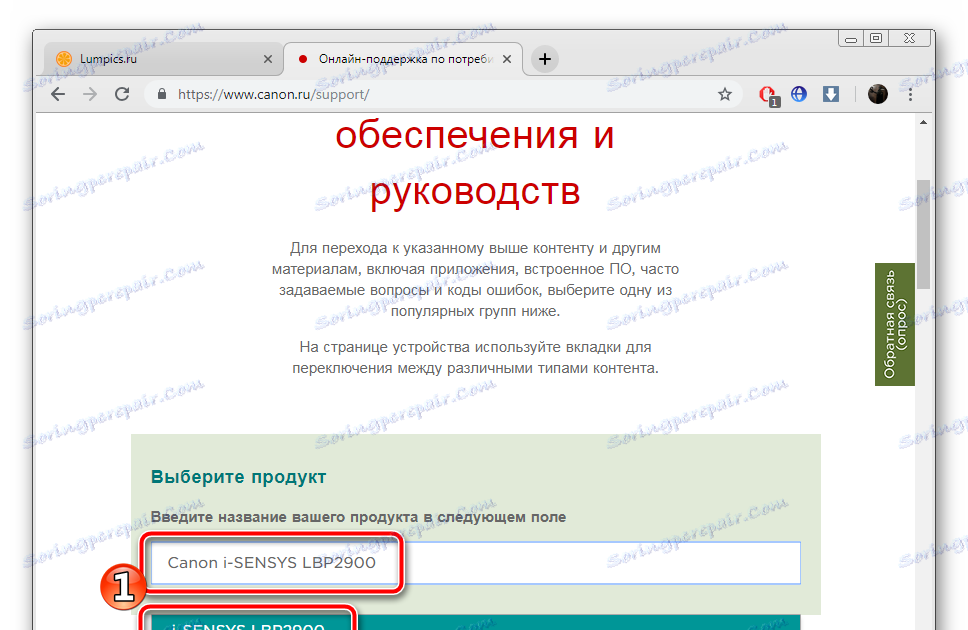Select the i-SENSYS LBP2900 suggestion
The height and width of the screenshot is (630, 968).
[476, 623]
